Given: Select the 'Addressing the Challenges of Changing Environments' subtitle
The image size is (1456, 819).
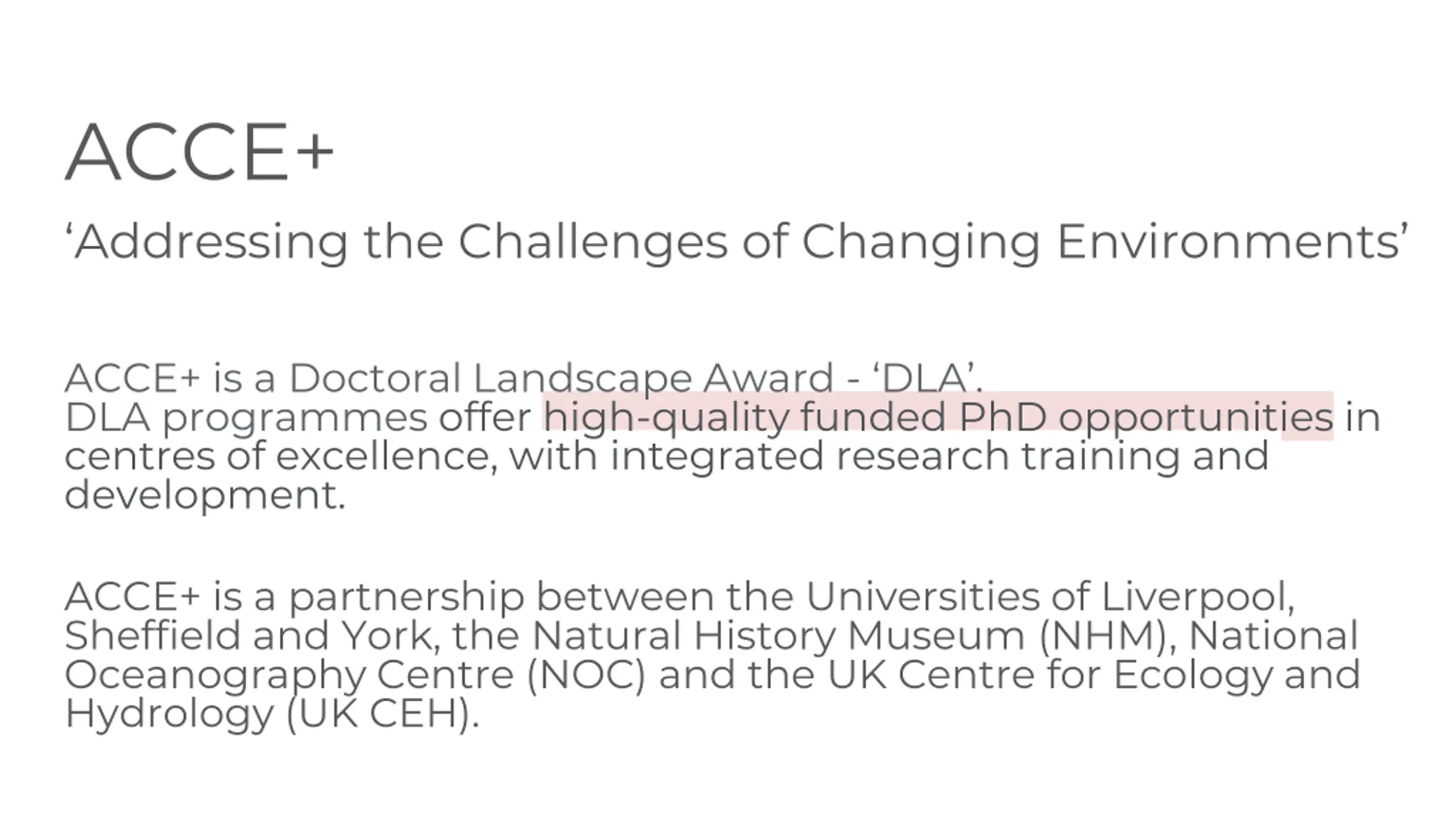Looking at the screenshot, I should pyautogui.click(x=737, y=242).
